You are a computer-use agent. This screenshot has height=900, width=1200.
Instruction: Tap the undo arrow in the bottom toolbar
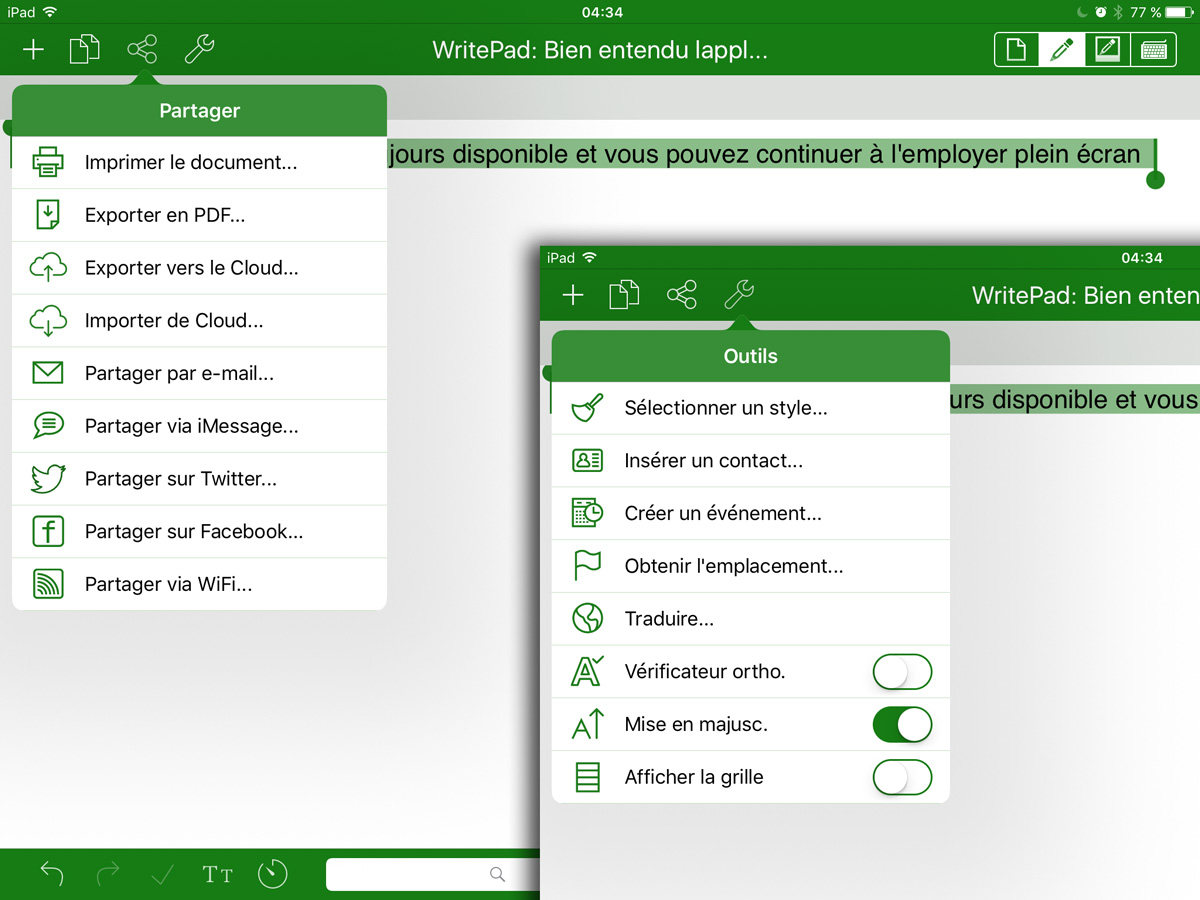coord(51,874)
